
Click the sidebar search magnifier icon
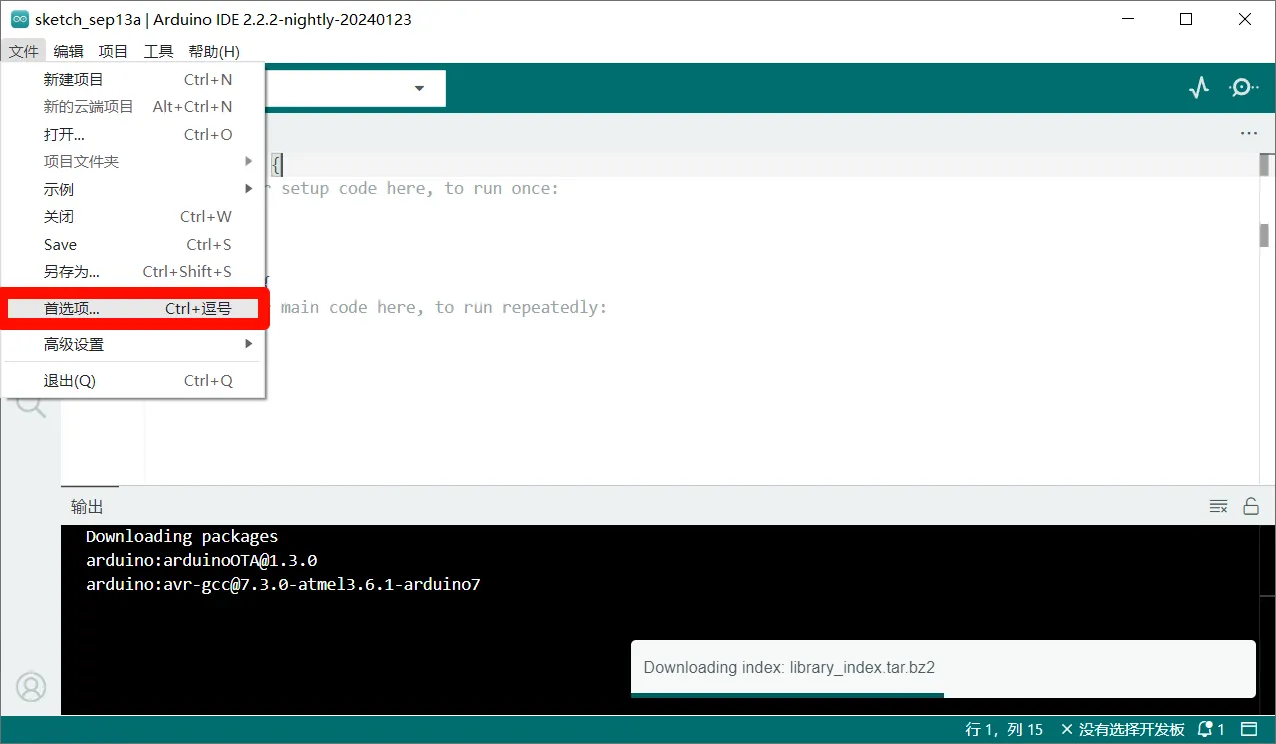click(x=31, y=405)
